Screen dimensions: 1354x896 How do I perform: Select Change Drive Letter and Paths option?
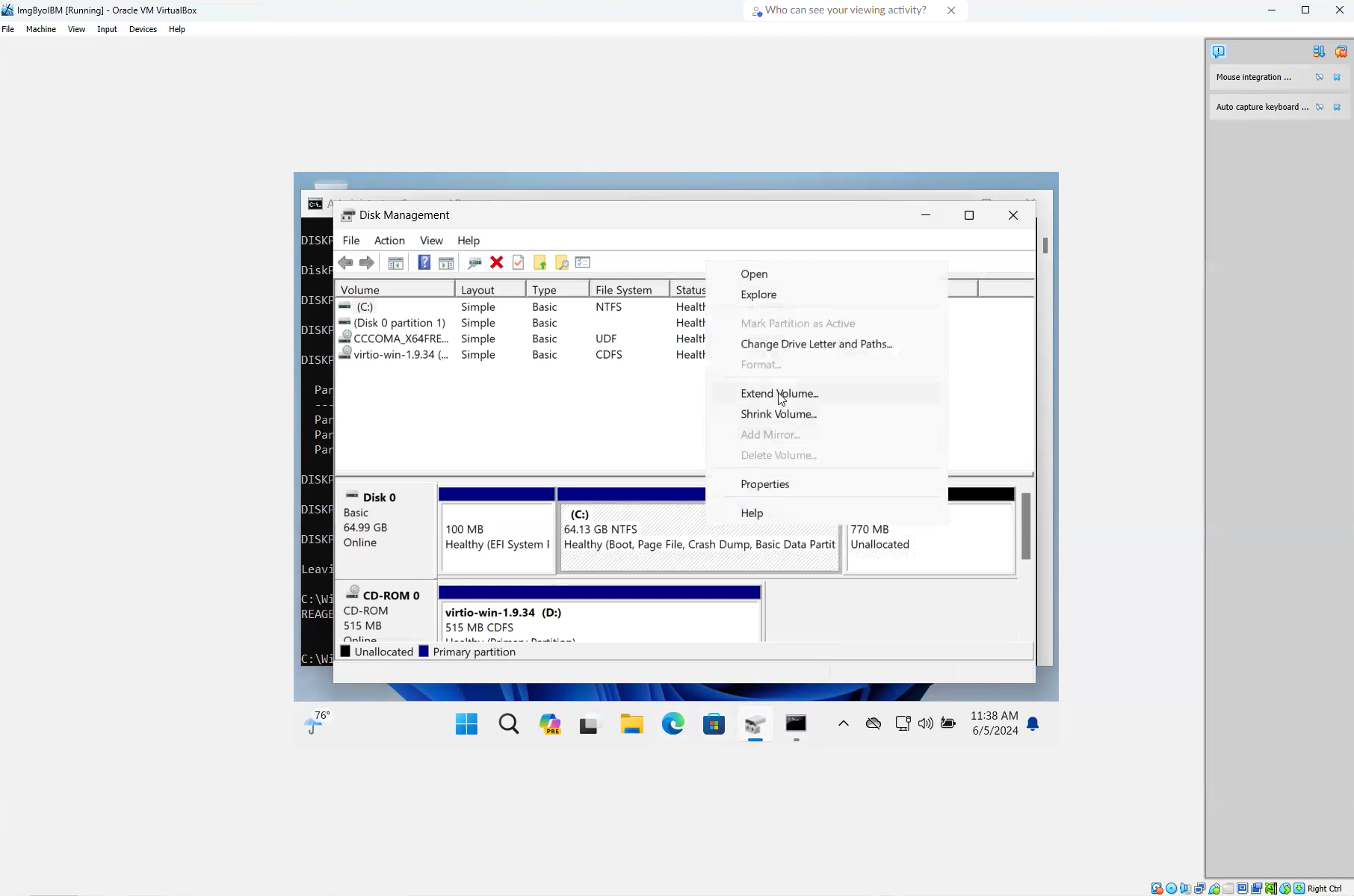(816, 344)
